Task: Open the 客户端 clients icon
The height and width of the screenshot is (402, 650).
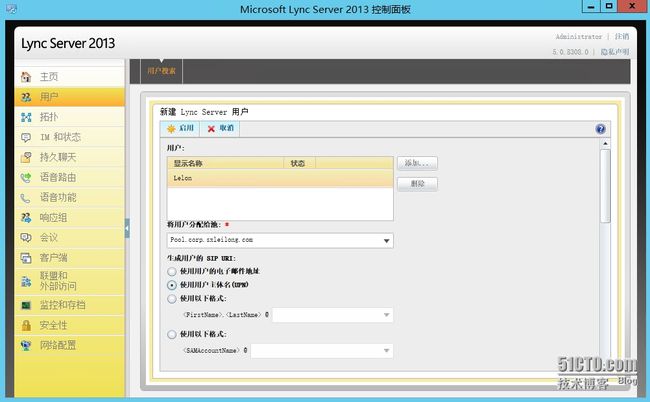Action: [x=26, y=258]
